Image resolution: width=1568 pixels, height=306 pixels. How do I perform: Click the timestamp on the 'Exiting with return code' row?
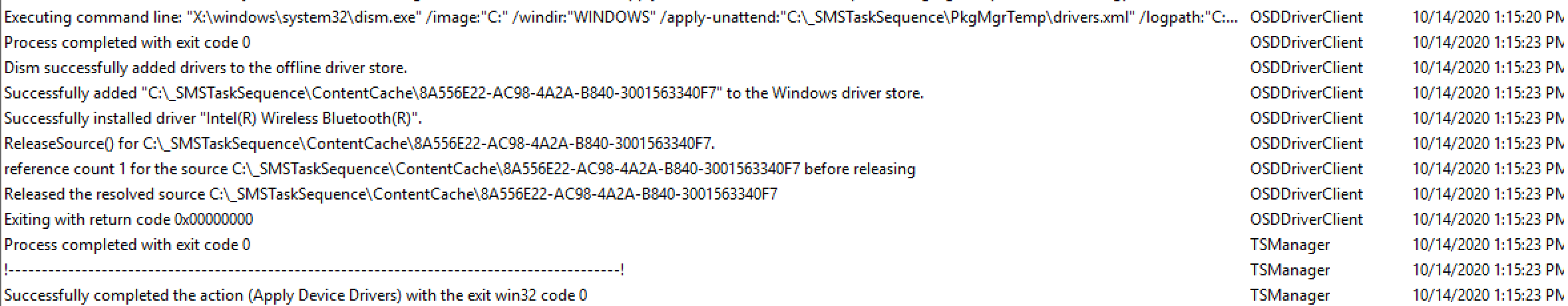coord(1487,220)
